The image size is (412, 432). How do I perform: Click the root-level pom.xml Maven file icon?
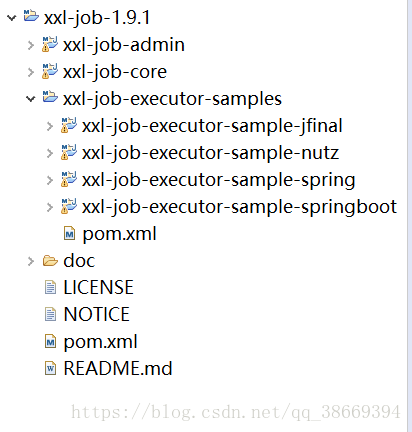click(50, 341)
